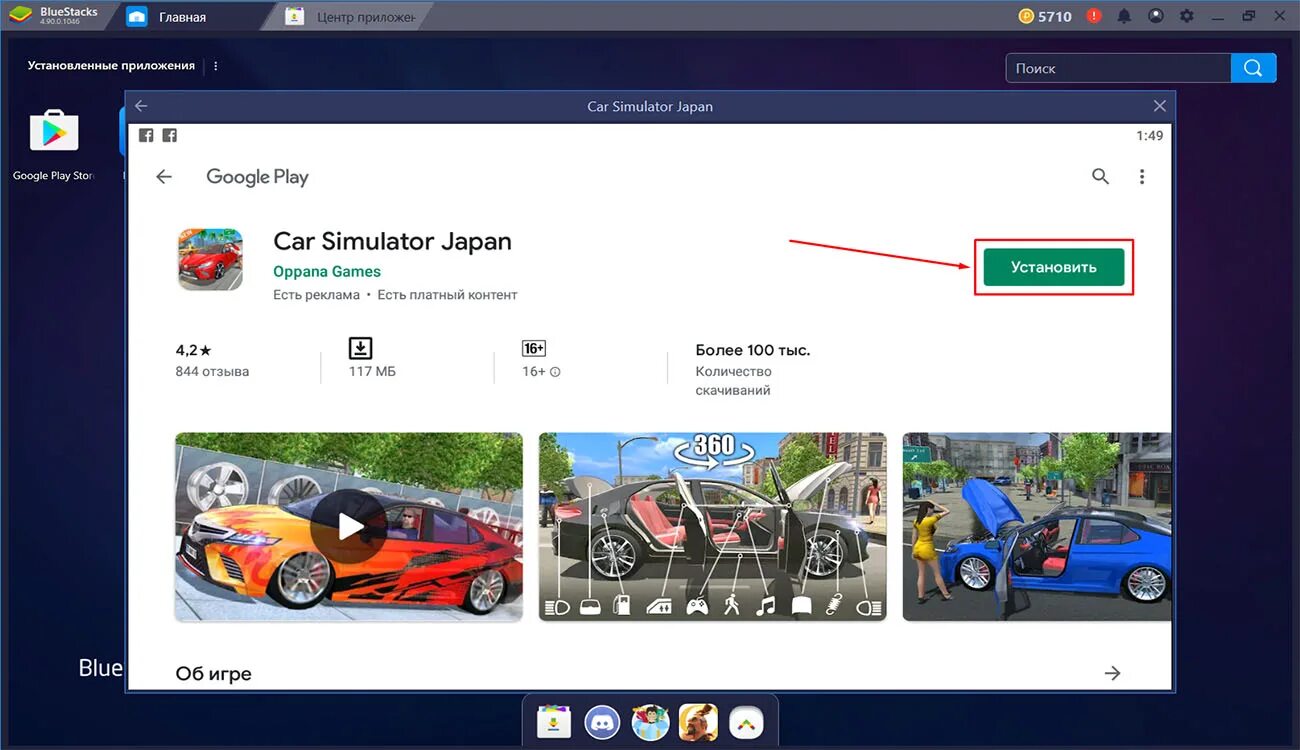Viewport: 1300px width, 750px height.
Task: Open the account profile circle icon
Action: pos(1156,16)
